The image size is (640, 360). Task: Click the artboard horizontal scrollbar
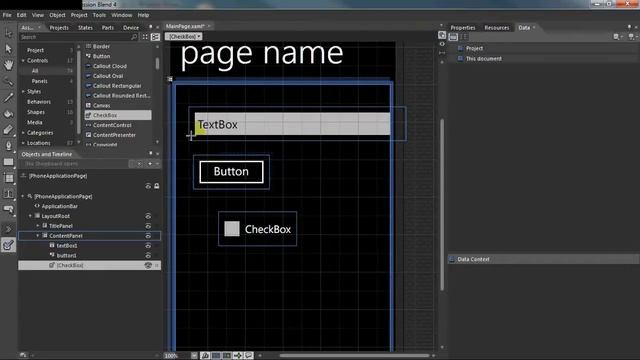coord(354,356)
